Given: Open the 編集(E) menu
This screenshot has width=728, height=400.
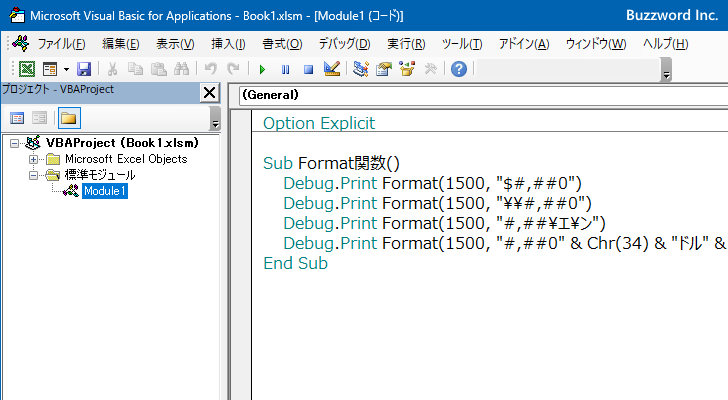Looking at the screenshot, I should (x=121, y=44).
